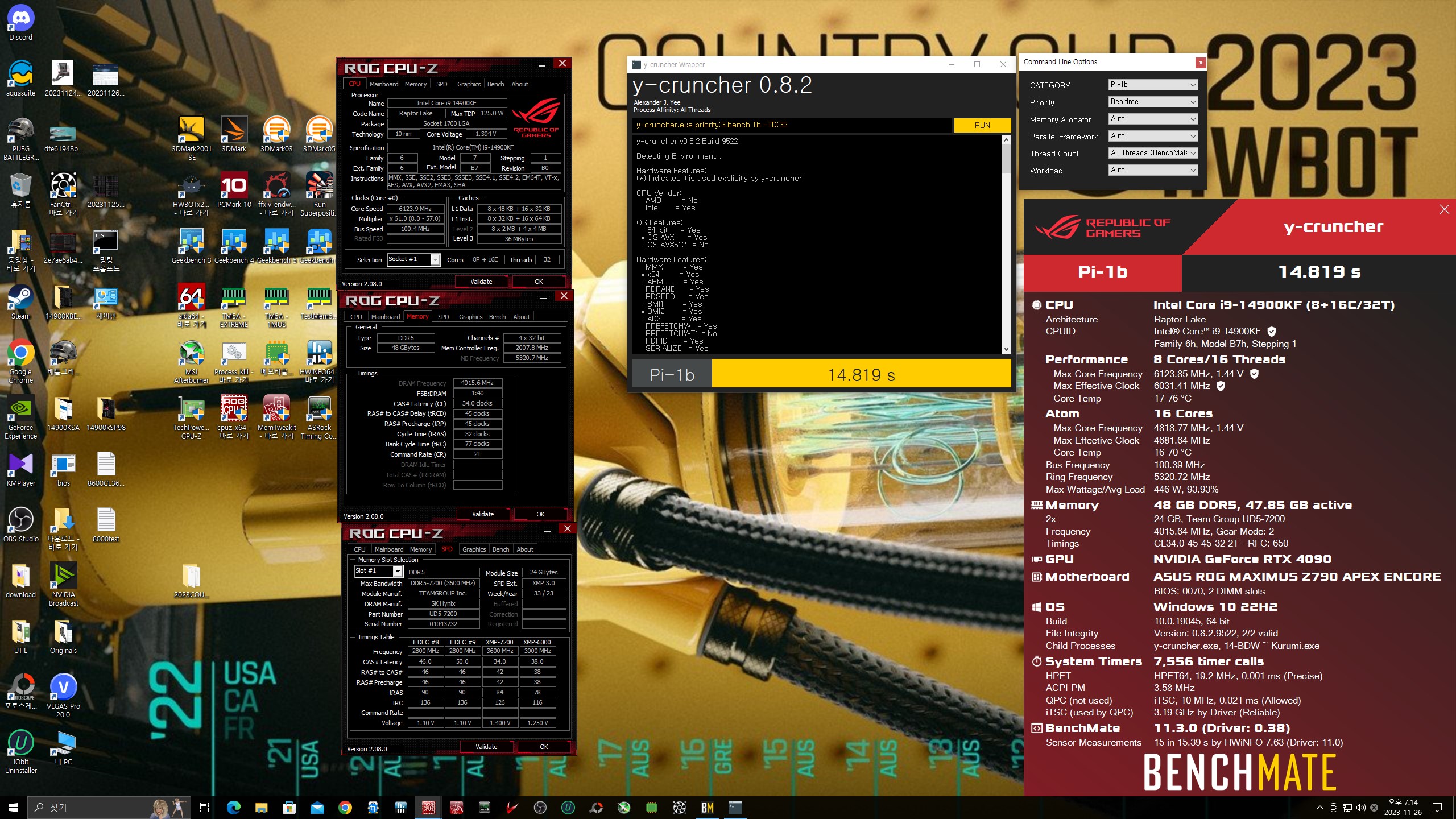Click y-cruncher command line input field

click(x=792, y=125)
